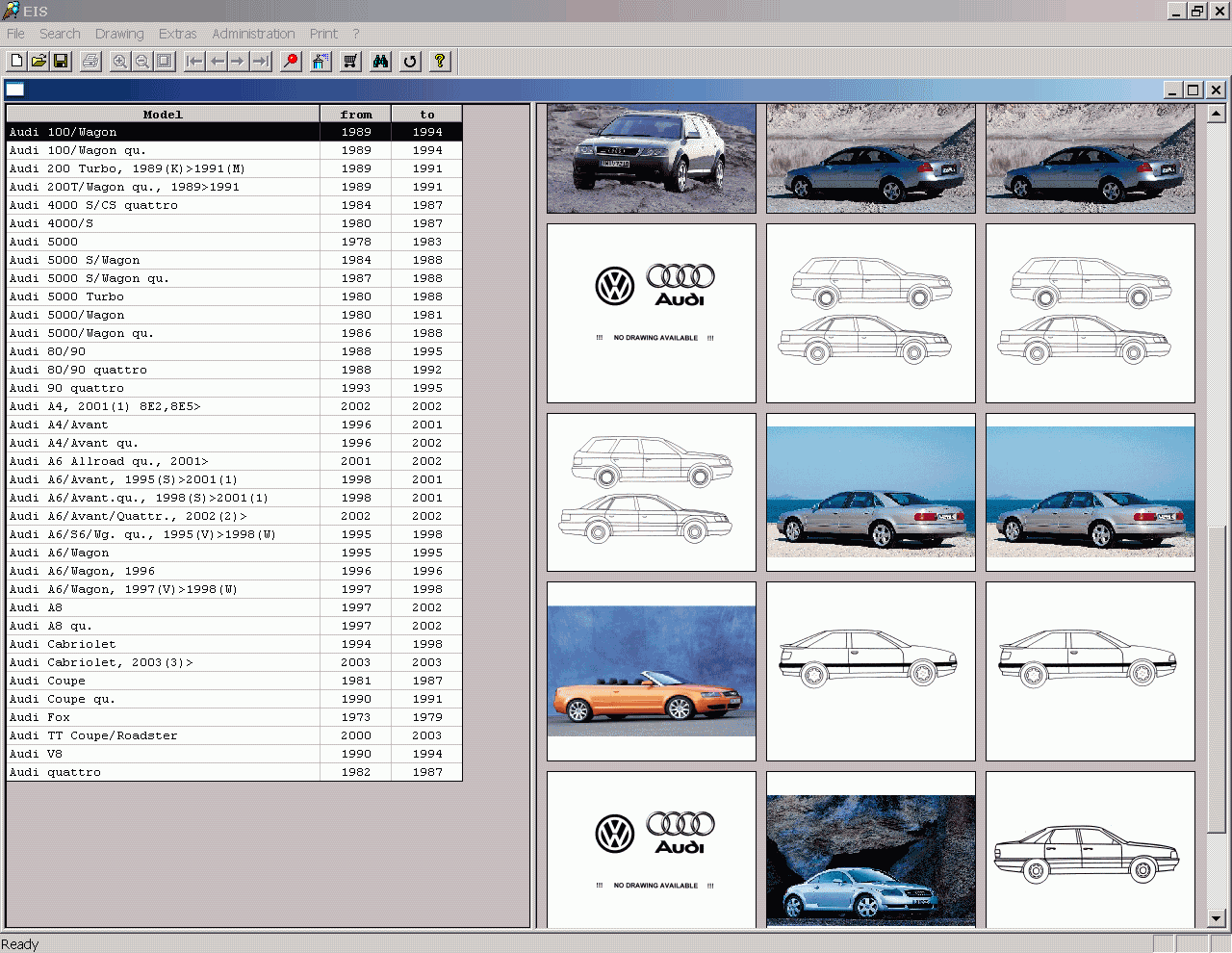This screenshot has height=953, width=1232.
Task: Open the Allroad off-road photo thumbnail
Action: [652, 159]
